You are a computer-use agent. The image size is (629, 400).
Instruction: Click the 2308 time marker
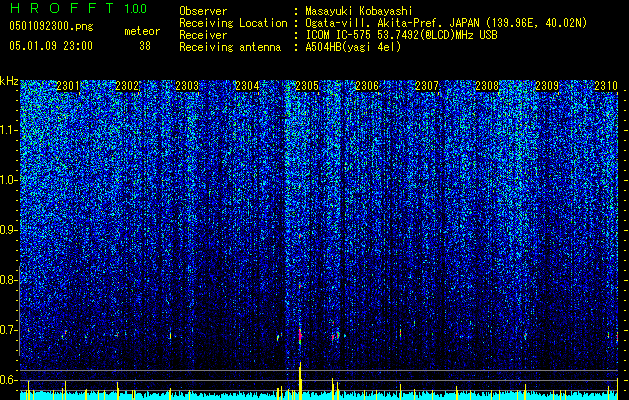pyautogui.click(x=487, y=85)
